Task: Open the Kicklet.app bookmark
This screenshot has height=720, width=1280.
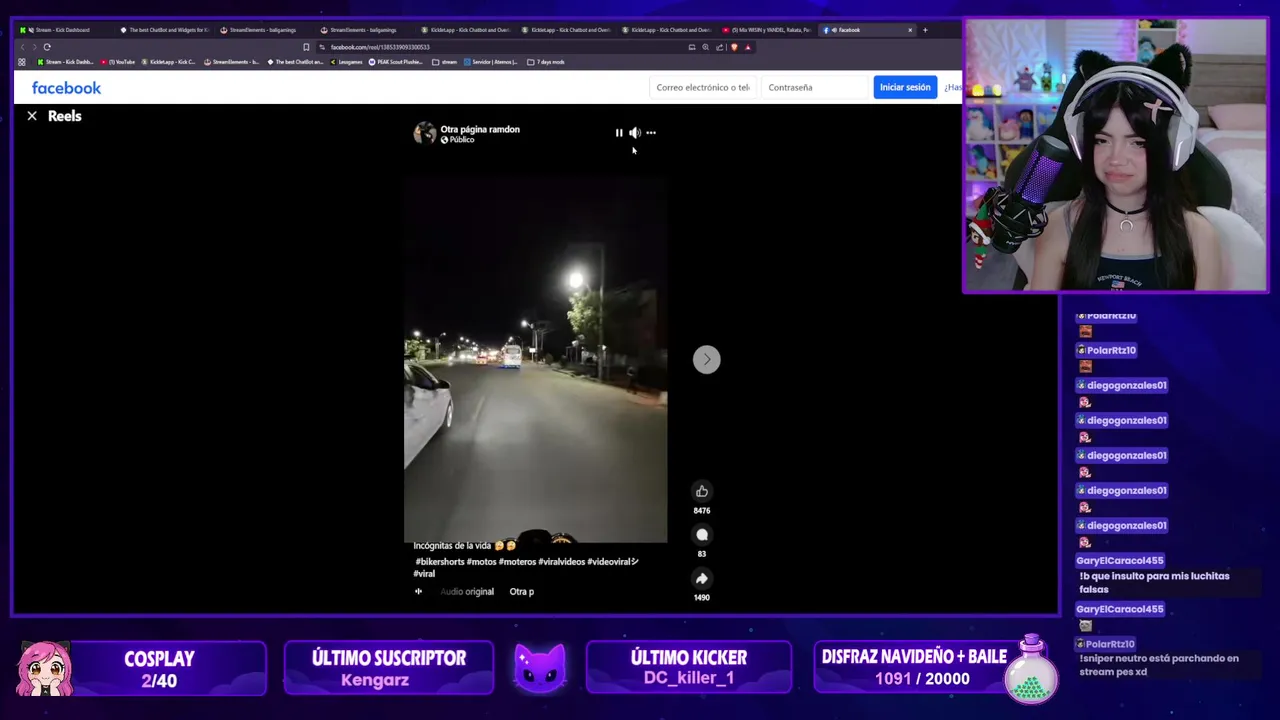Action: click(x=169, y=62)
